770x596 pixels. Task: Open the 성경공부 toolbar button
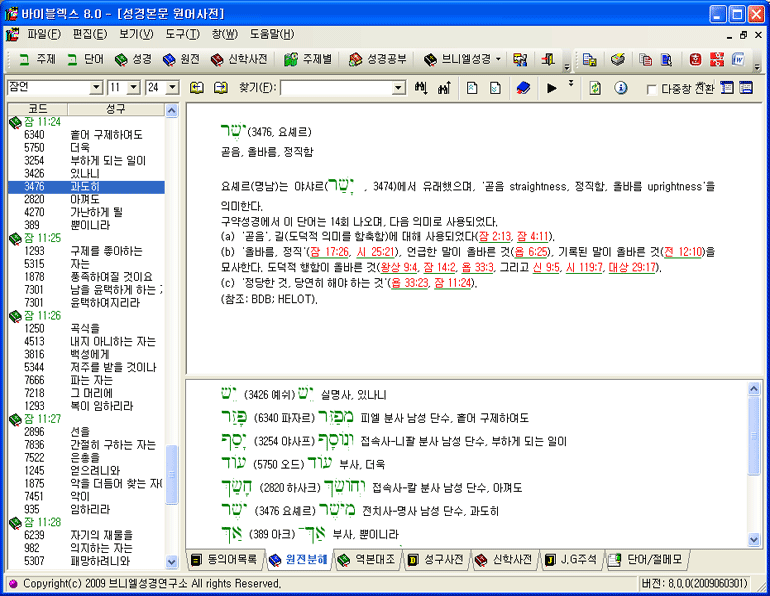pos(377,59)
